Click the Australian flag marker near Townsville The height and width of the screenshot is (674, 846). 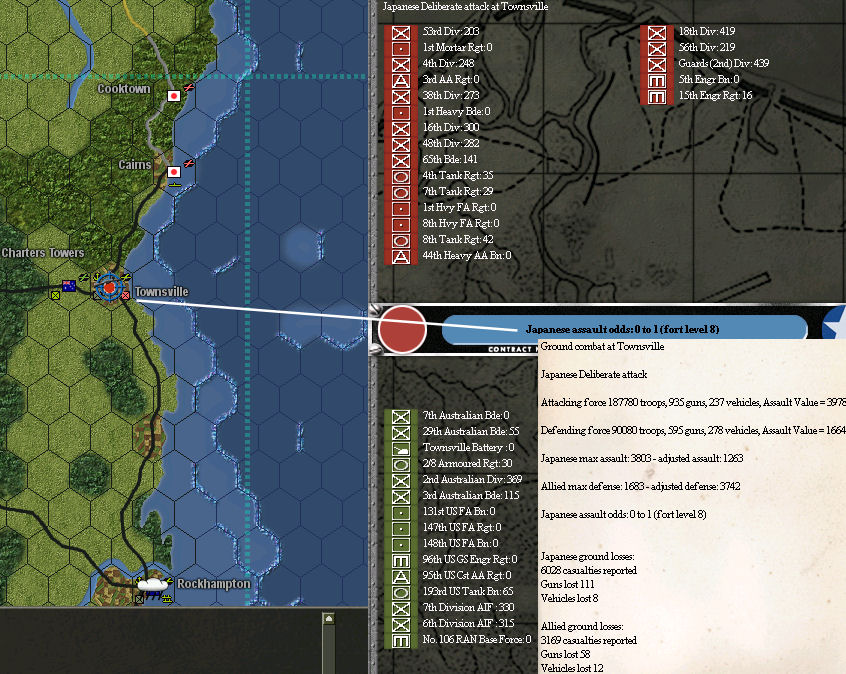click(x=70, y=285)
